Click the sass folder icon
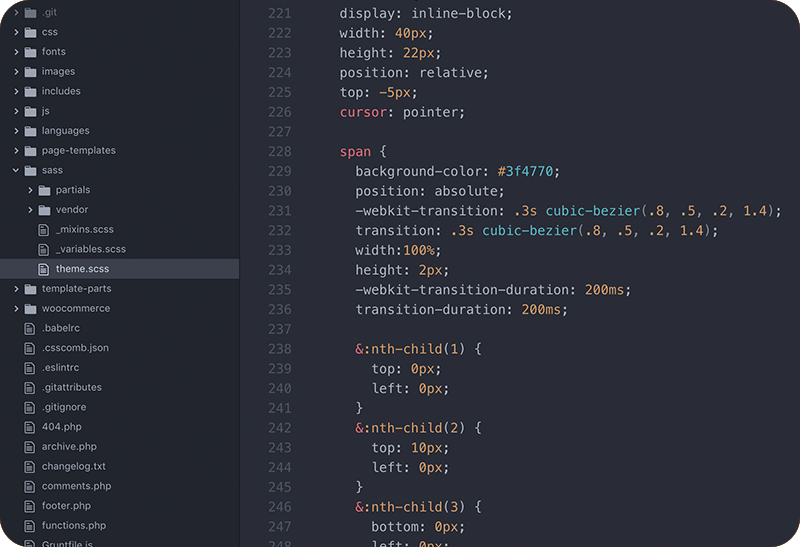Screen dimensions: 800x547 (31, 170)
